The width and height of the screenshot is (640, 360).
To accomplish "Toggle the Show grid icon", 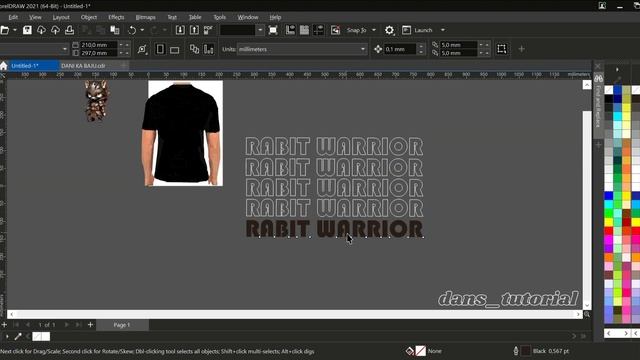I will [x=304, y=30].
